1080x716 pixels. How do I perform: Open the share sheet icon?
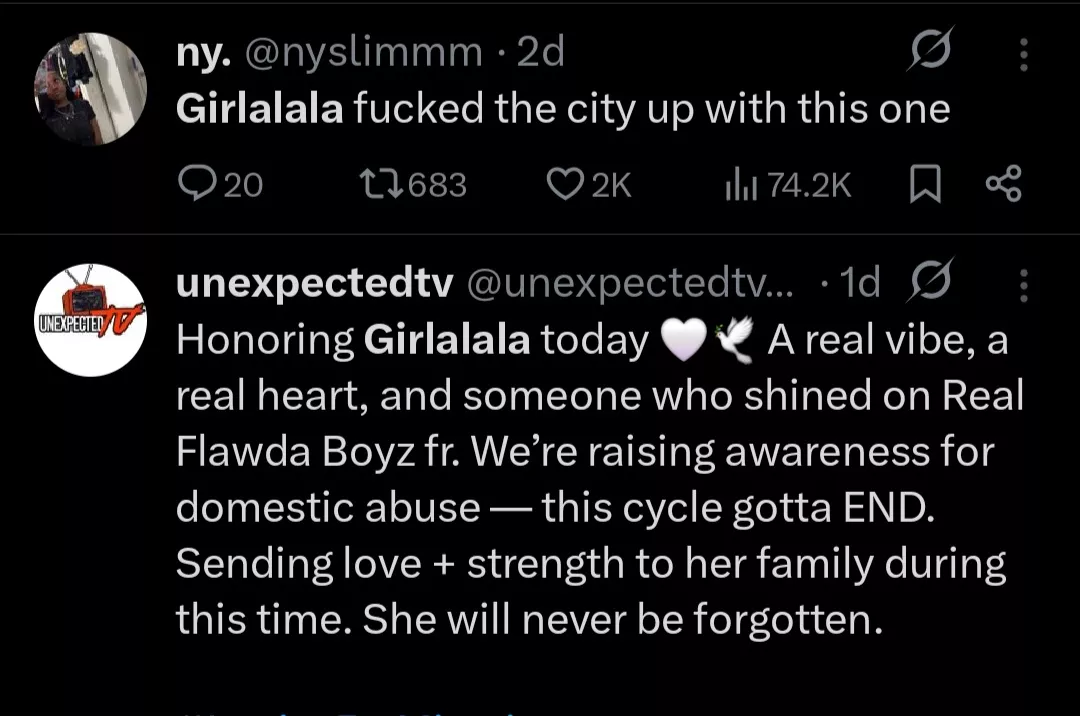[x=1003, y=184]
